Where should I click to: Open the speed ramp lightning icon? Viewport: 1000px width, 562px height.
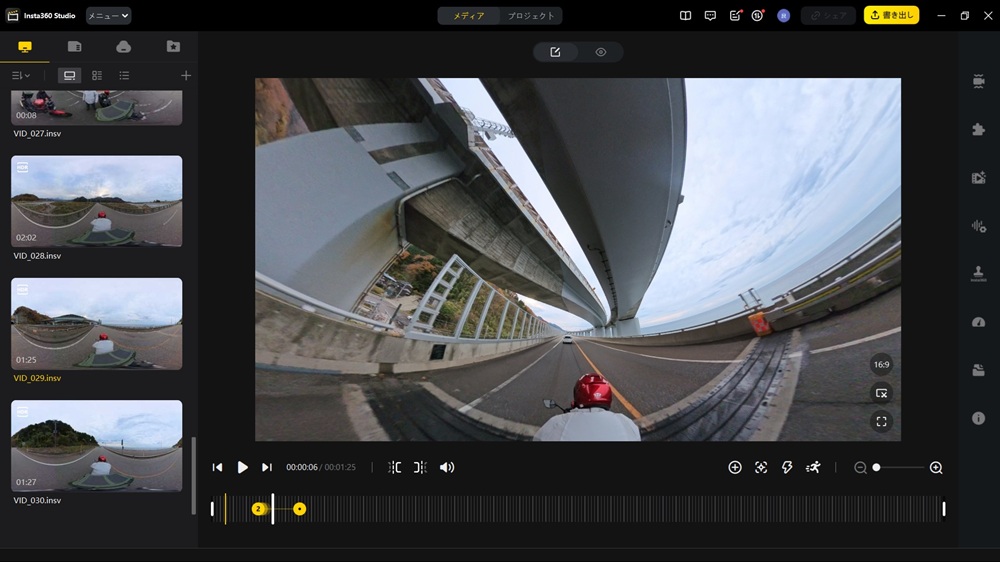tap(787, 468)
